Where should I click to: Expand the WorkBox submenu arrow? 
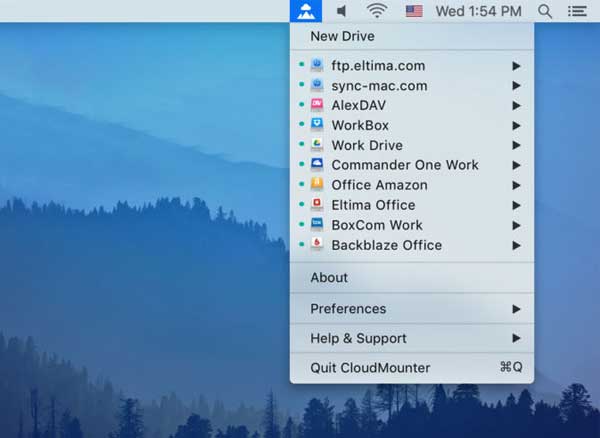tap(517, 125)
